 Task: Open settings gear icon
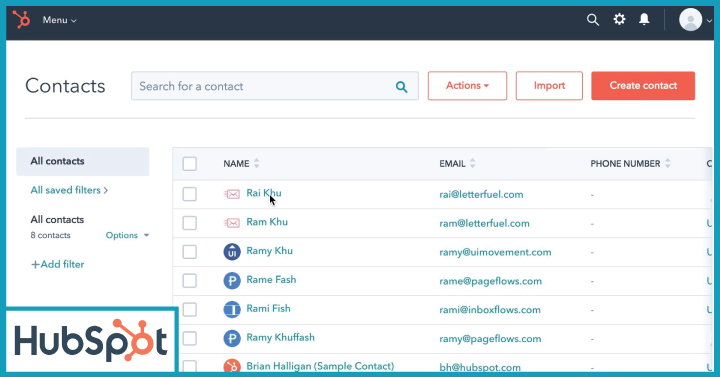(619, 19)
